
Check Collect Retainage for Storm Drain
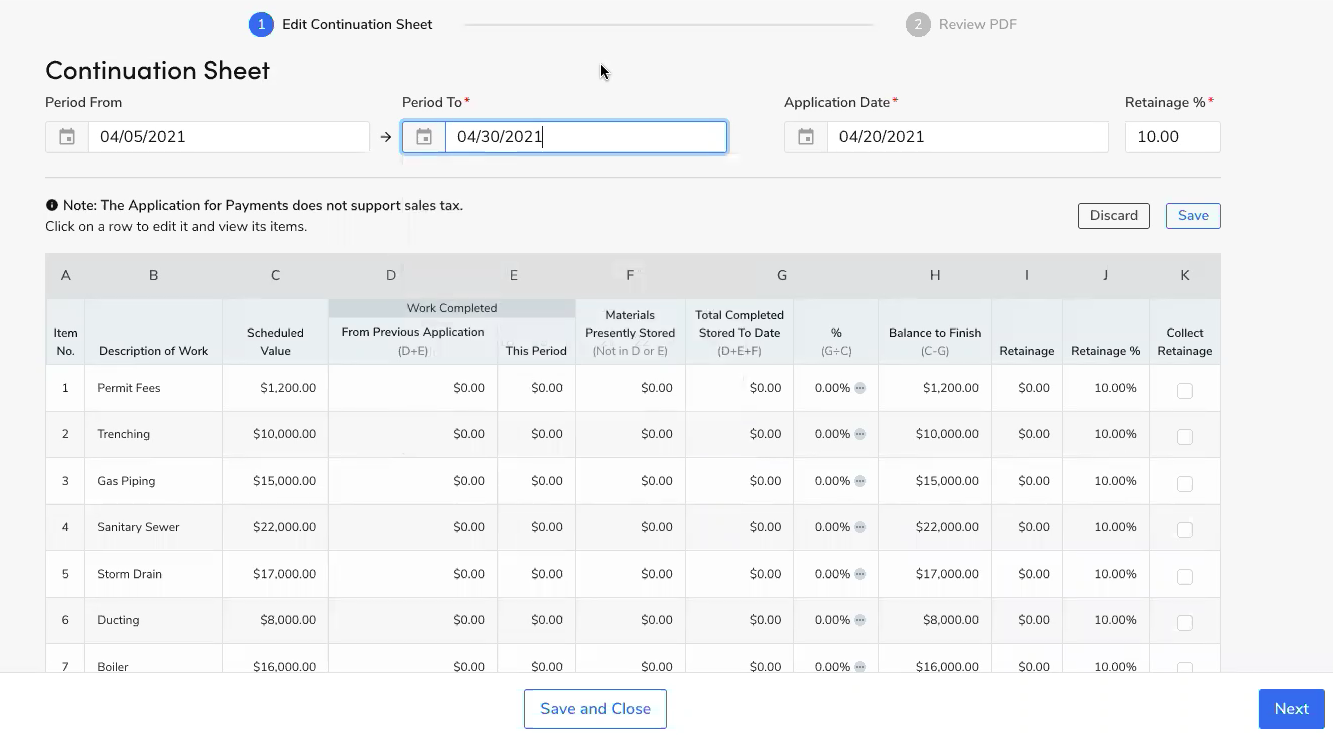[1184, 576]
